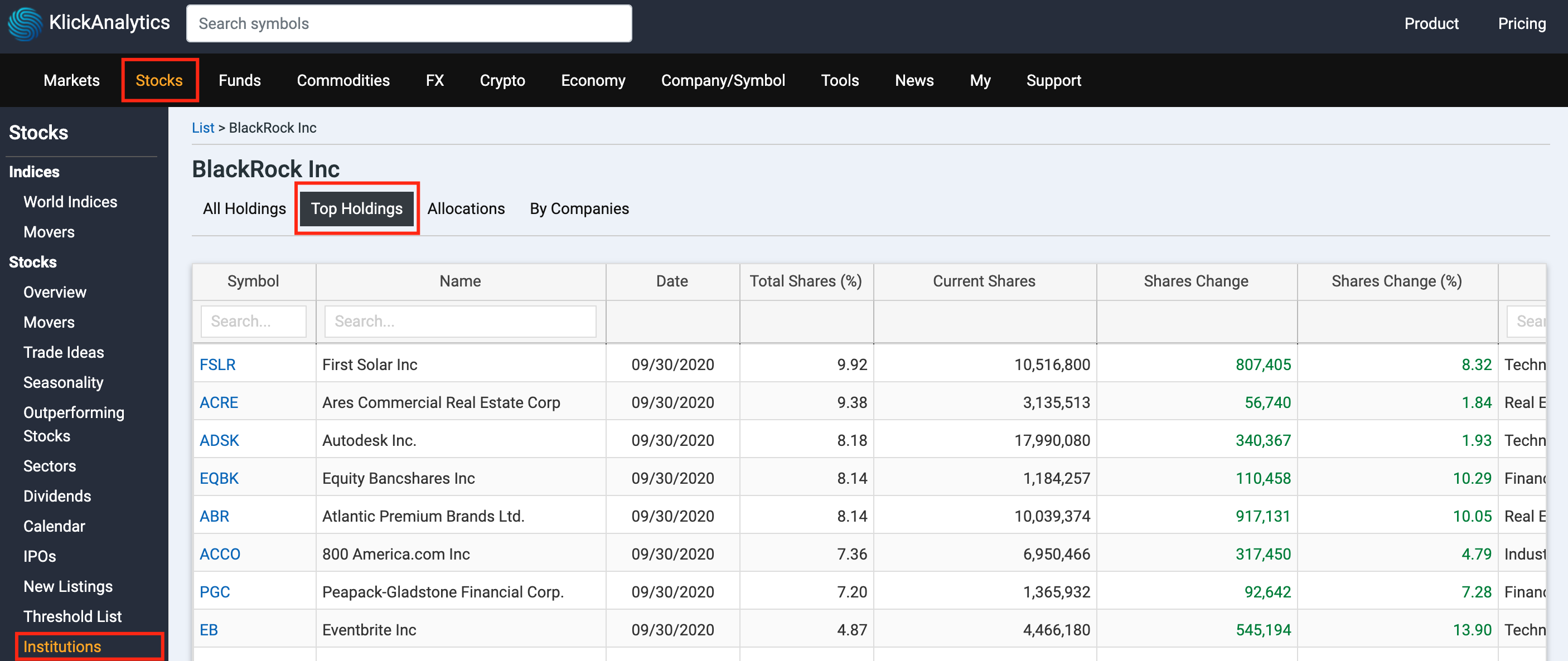Image resolution: width=1568 pixels, height=661 pixels.
Task: Open Outperforming Stocks in sidebar
Action: pyautogui.click(x=74, y=424)
